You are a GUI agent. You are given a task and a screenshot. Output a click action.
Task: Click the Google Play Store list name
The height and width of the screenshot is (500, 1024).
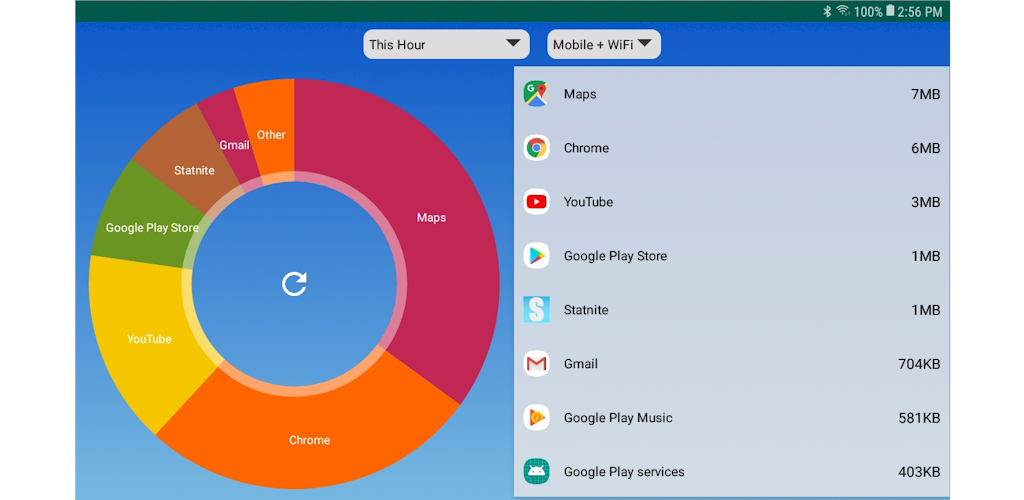[x=615, y=256]
